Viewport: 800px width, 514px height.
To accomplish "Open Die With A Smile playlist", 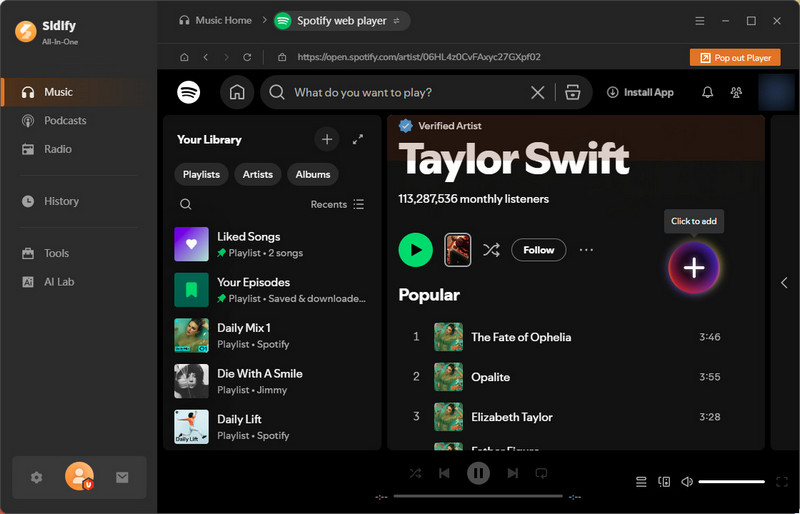I will 271,381.
